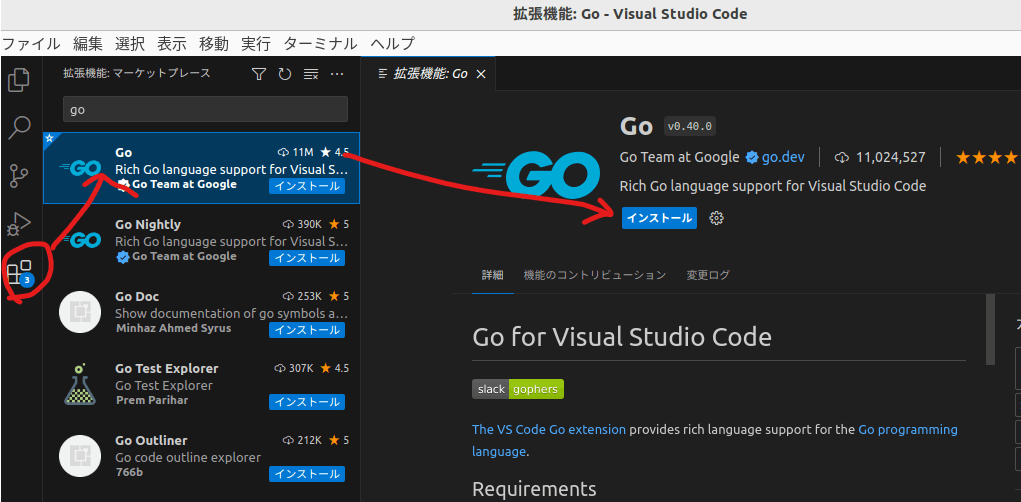
Task: Click the verified publisher badge beside go.dev
Action: pyautogui.click(x=752, y=157)
